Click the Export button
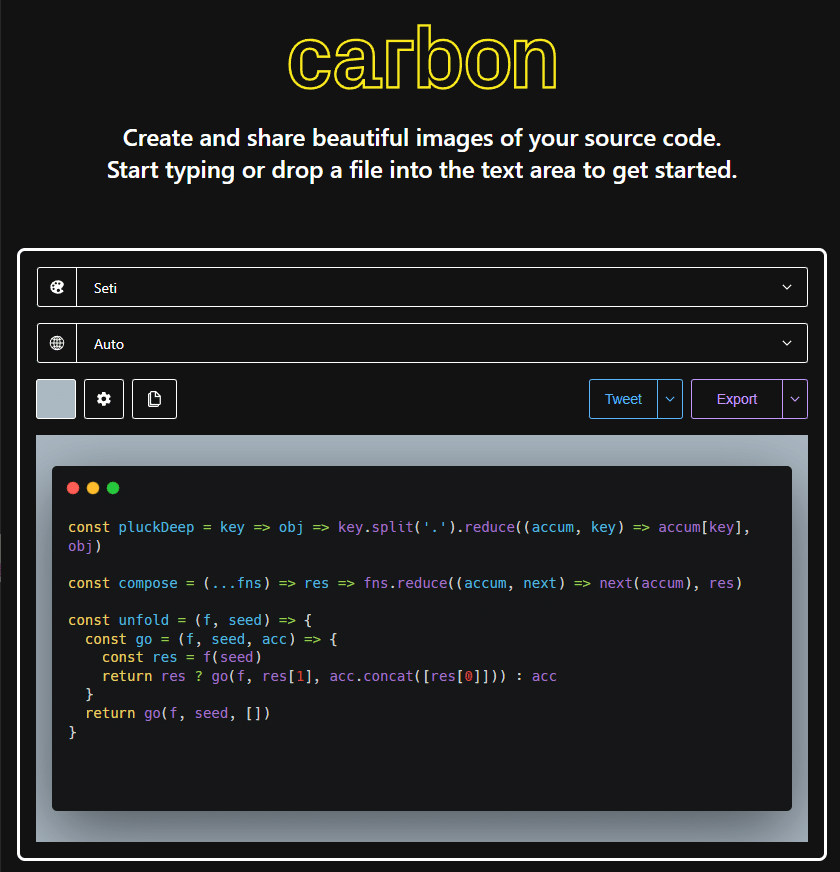The width and height of the screenshot is (840, 872). pyautogui.click(x=737, y=399)
